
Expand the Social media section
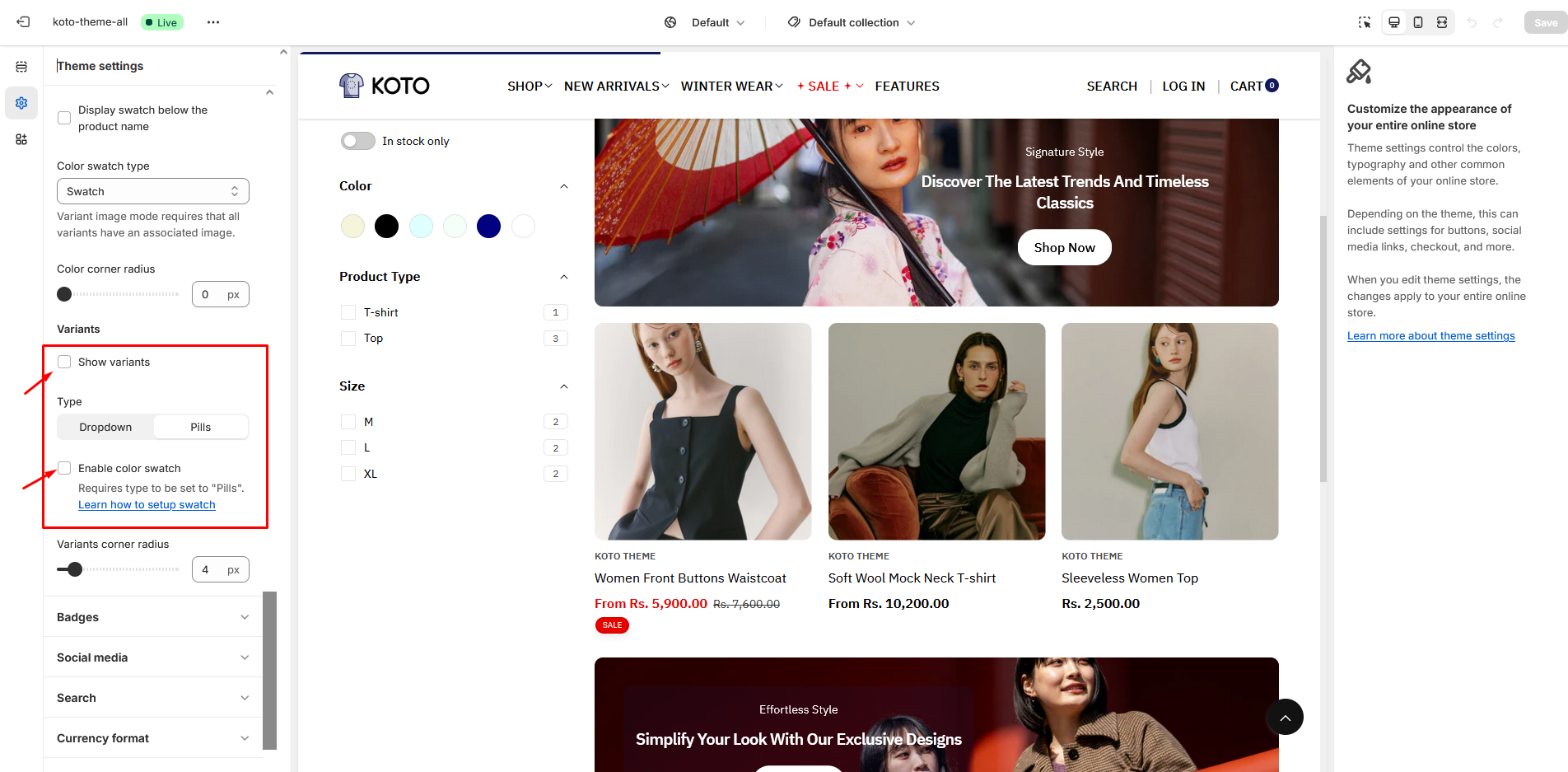[153, 657]
